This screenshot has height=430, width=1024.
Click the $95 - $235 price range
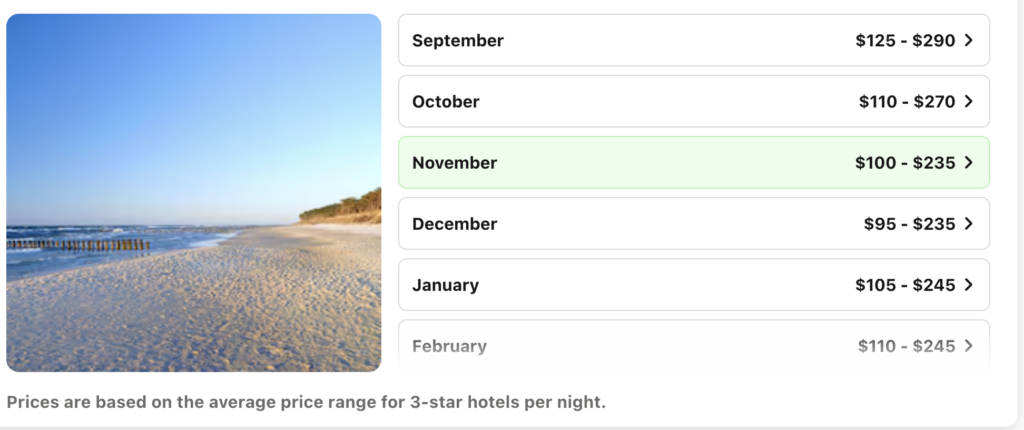[x=909, y=224]
